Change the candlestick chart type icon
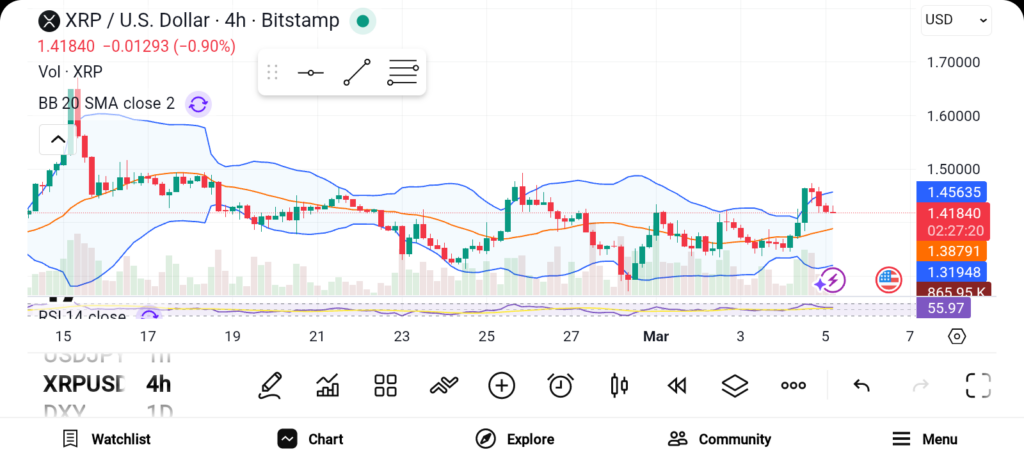Image resolution: width=1024 pixels, height=461 pixels. (x=619, y=385)
